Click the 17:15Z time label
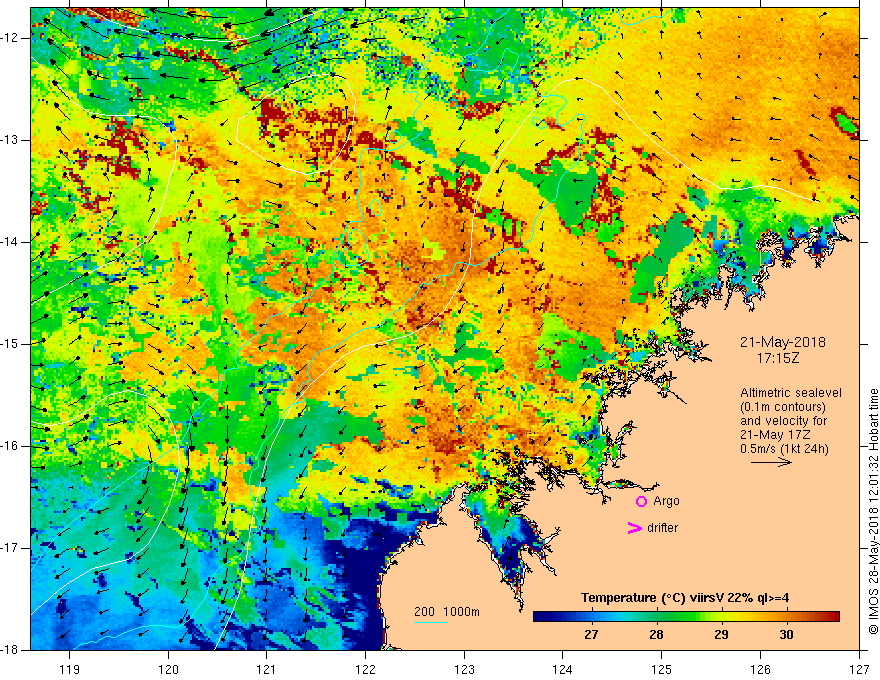880x680 pixels. tap(777, 358)
